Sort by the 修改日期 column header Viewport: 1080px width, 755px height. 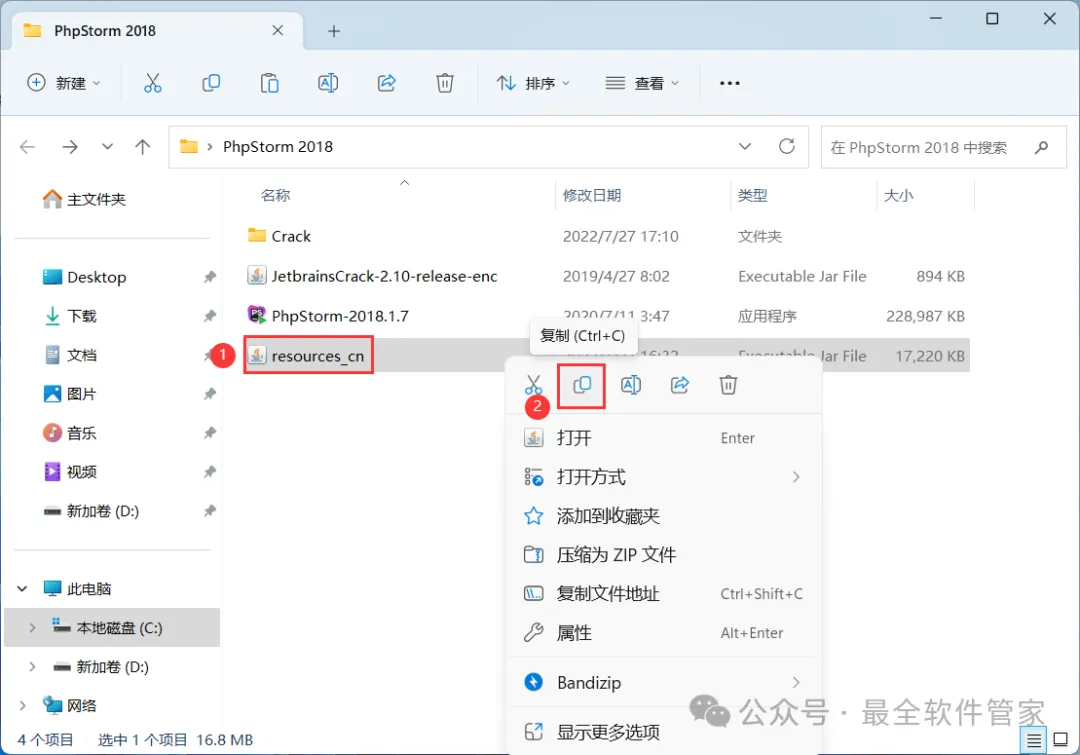point(592,196)
